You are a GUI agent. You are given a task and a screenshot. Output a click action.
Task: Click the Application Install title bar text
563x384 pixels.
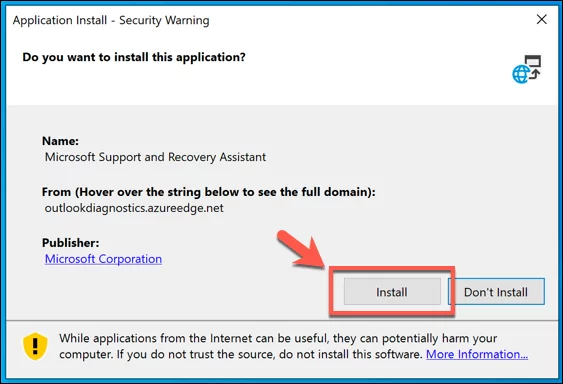[x=111, y=20]
